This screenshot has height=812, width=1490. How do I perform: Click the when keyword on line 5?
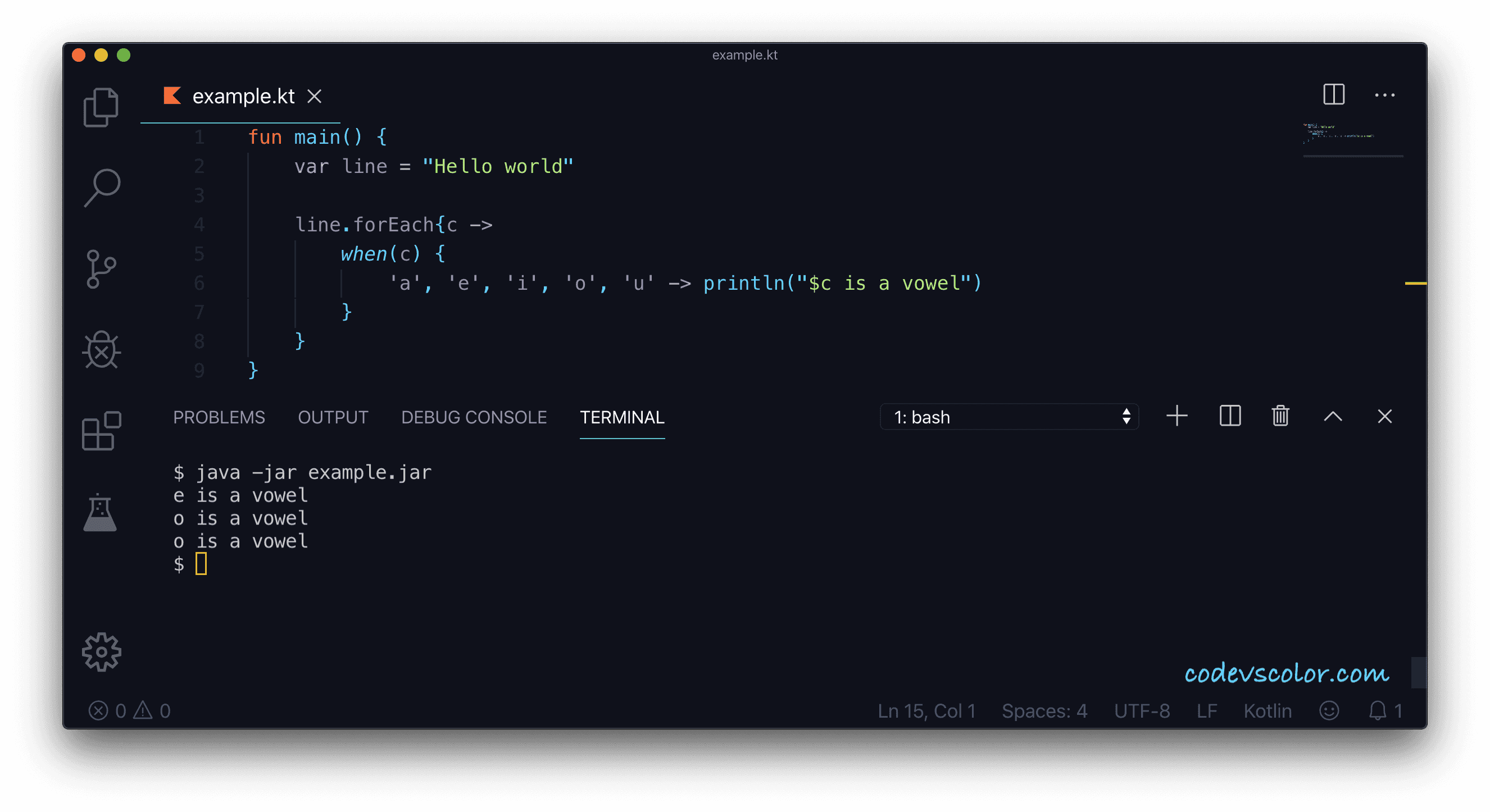click(364, 254)
